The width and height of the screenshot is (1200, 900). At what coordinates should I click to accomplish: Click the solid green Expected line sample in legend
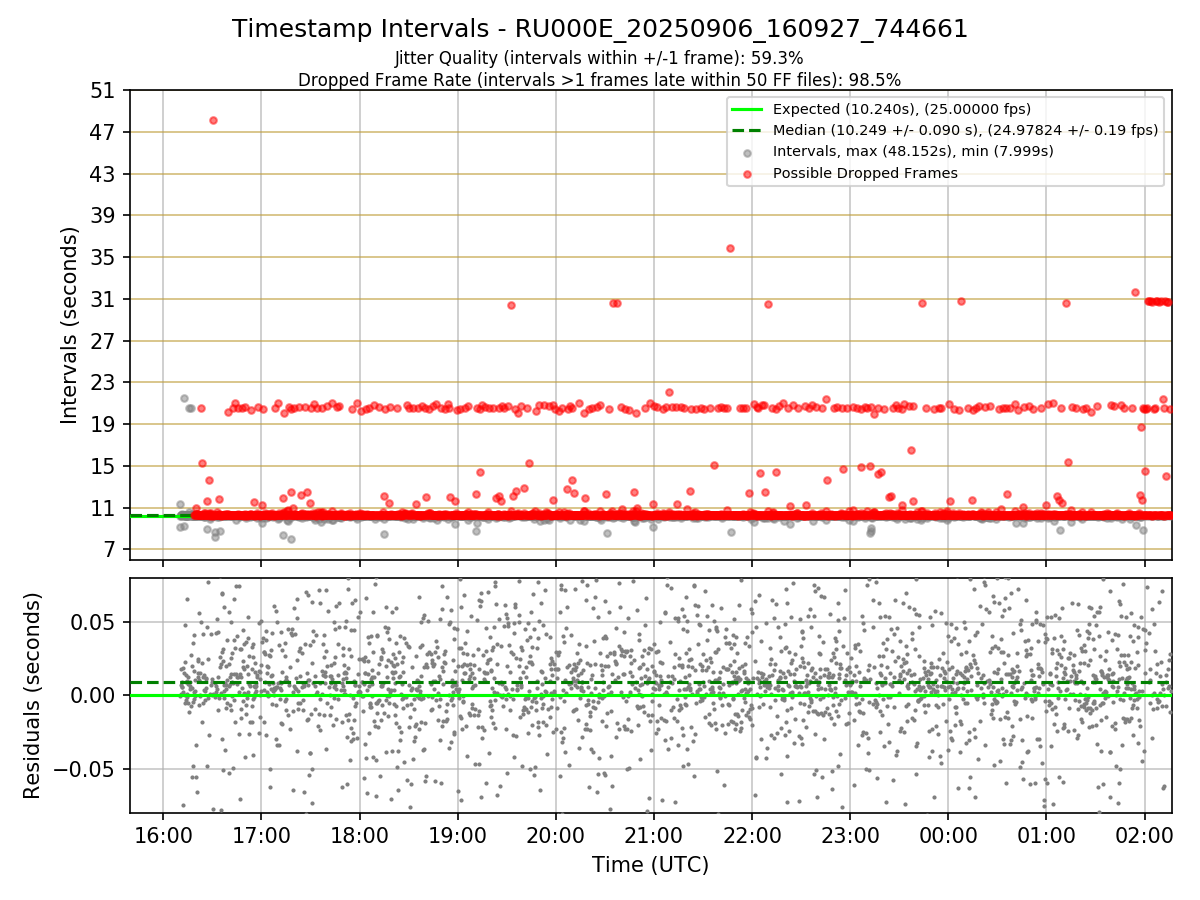click(x=748, y=109)
